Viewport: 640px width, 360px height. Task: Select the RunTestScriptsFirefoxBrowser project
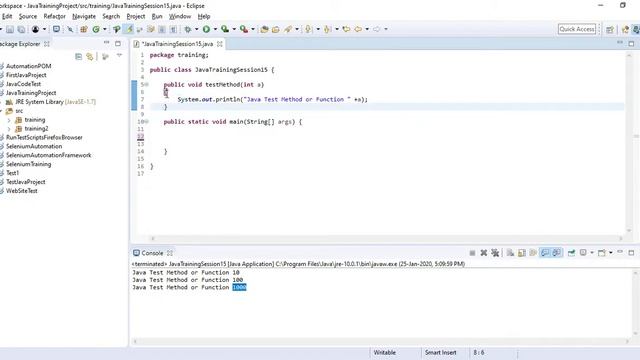(44, 138)
